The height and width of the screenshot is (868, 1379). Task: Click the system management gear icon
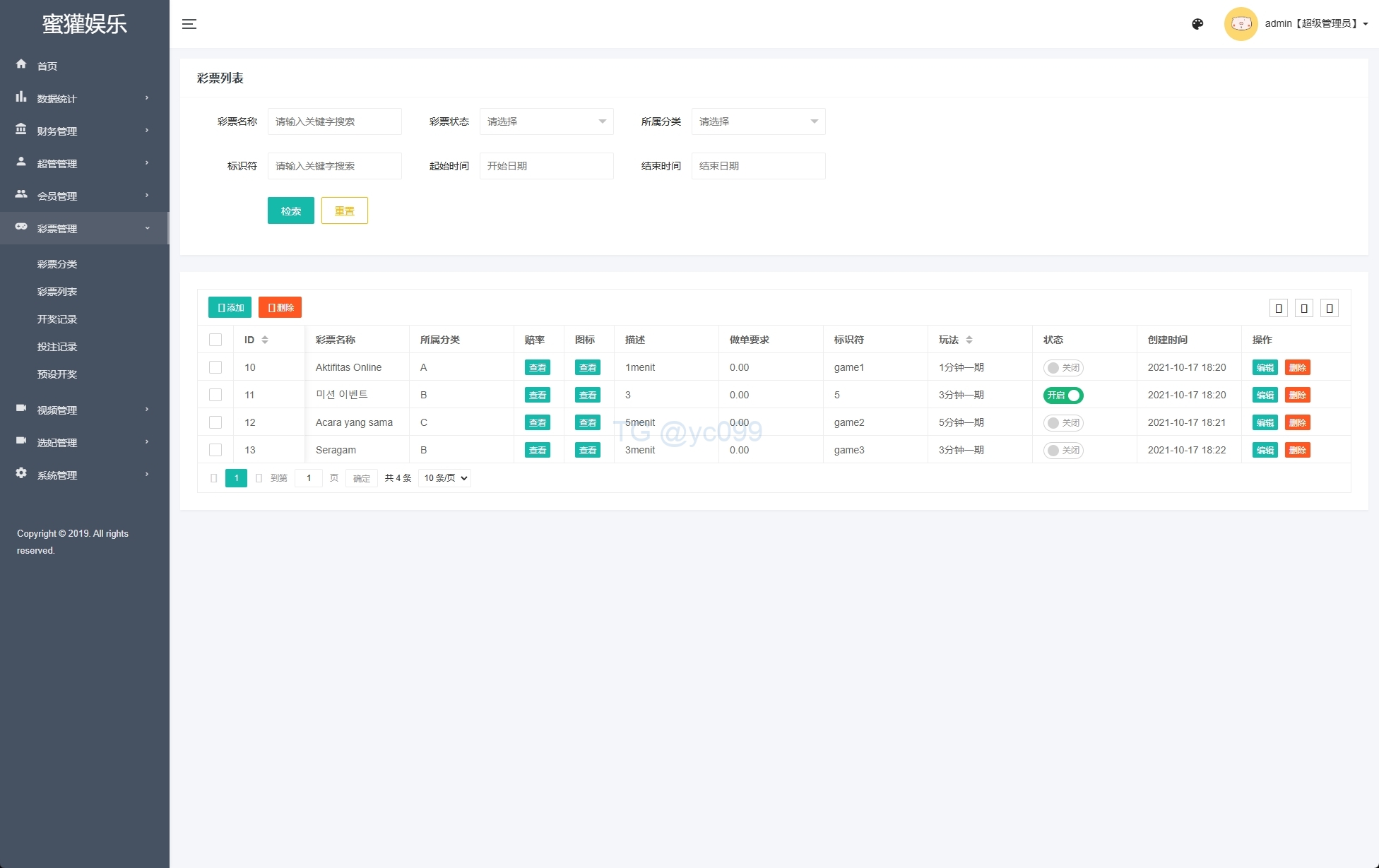(x=21, y=473)
